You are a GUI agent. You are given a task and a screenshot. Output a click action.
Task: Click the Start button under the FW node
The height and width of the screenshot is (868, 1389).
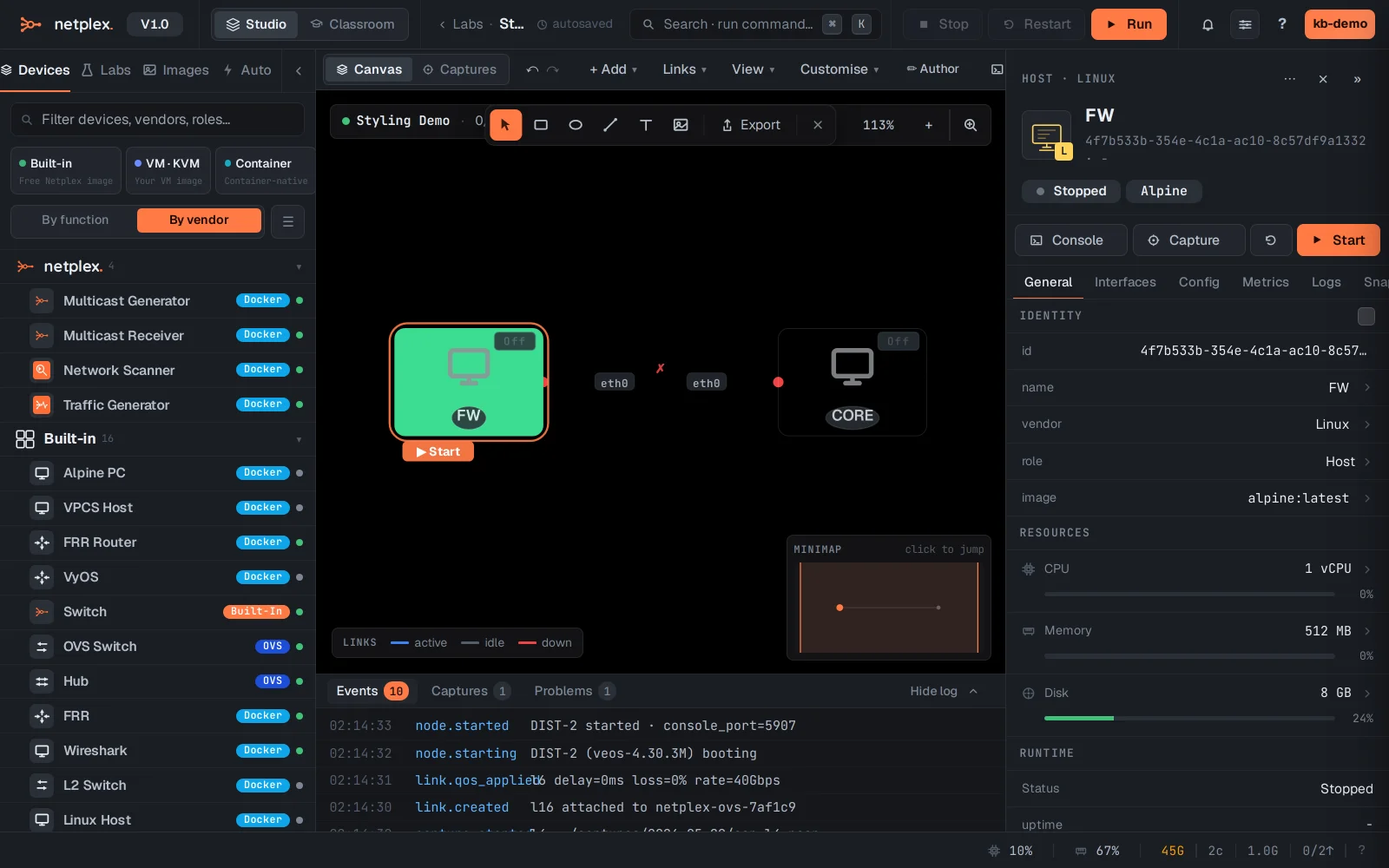tap(438, 451)
